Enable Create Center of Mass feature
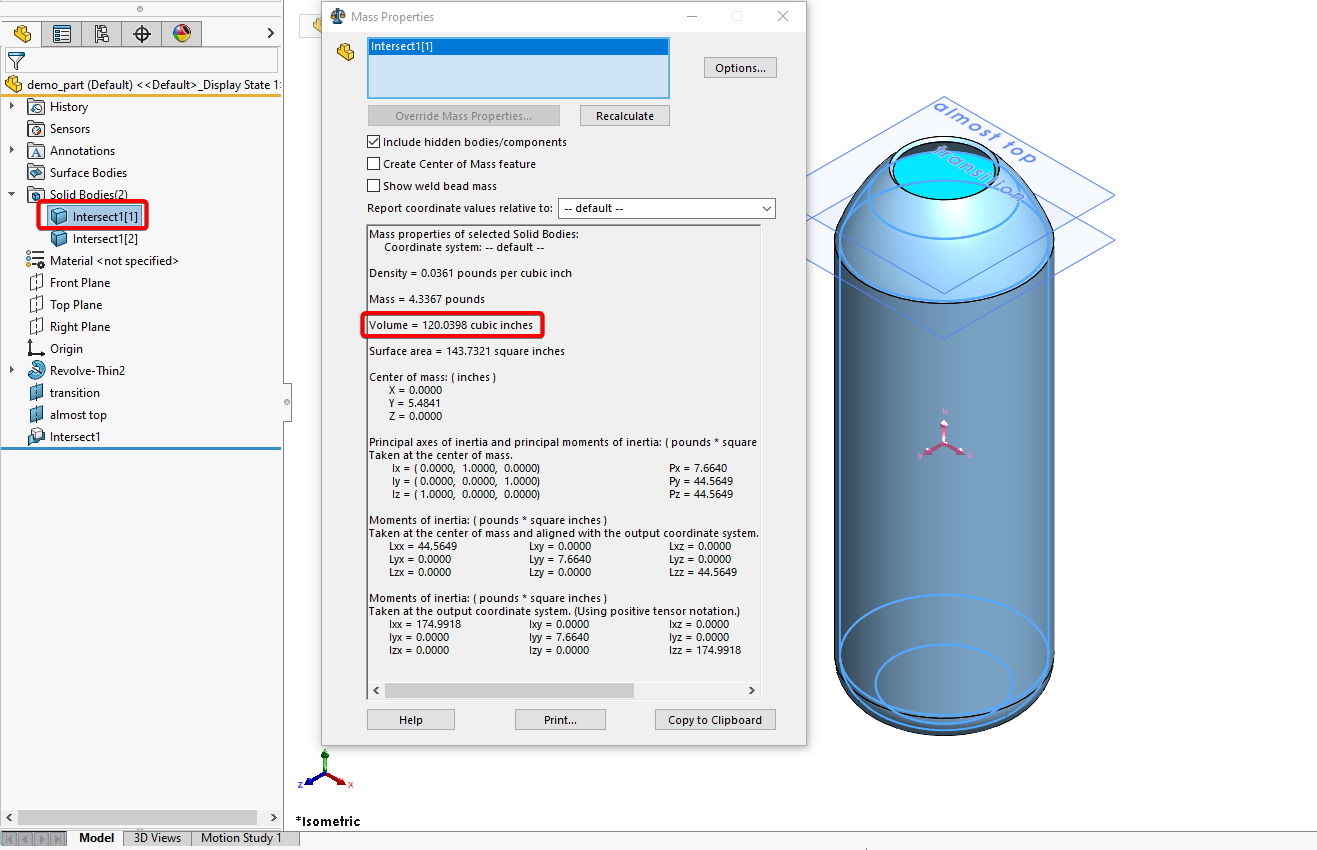1317x850 pixels. (374, 164)
